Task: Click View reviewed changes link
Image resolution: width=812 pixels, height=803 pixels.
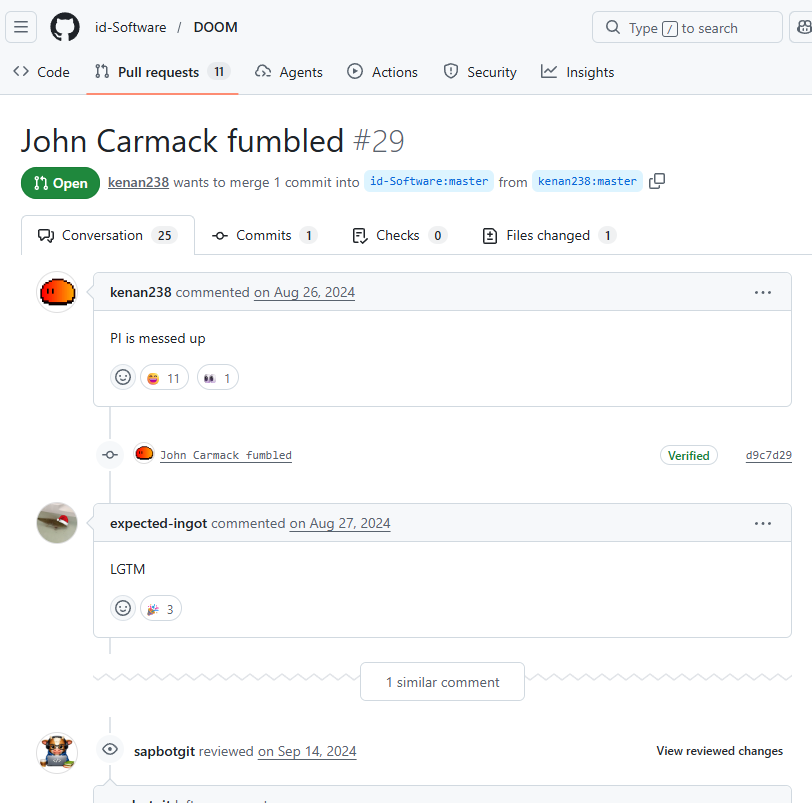Action: pos(719,751)
